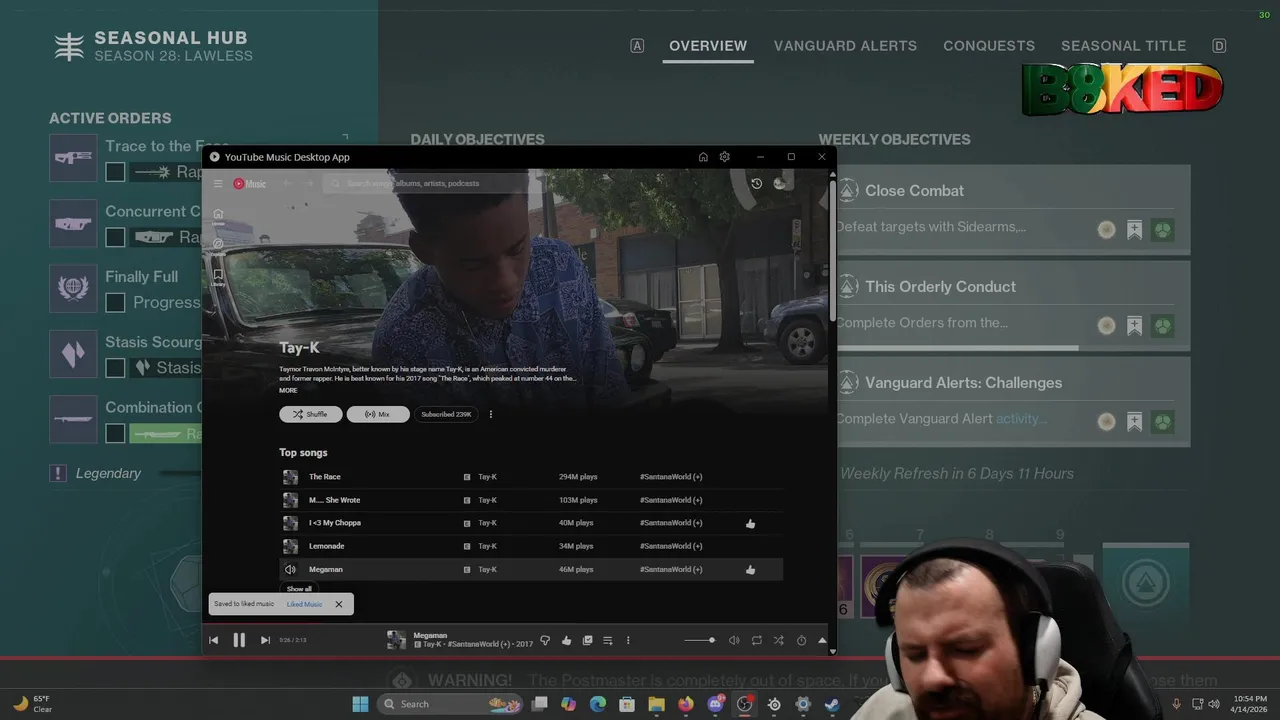Seek on the song progress bar
The height and width of the screenshot is (720, 1280).
pos(516,625)
